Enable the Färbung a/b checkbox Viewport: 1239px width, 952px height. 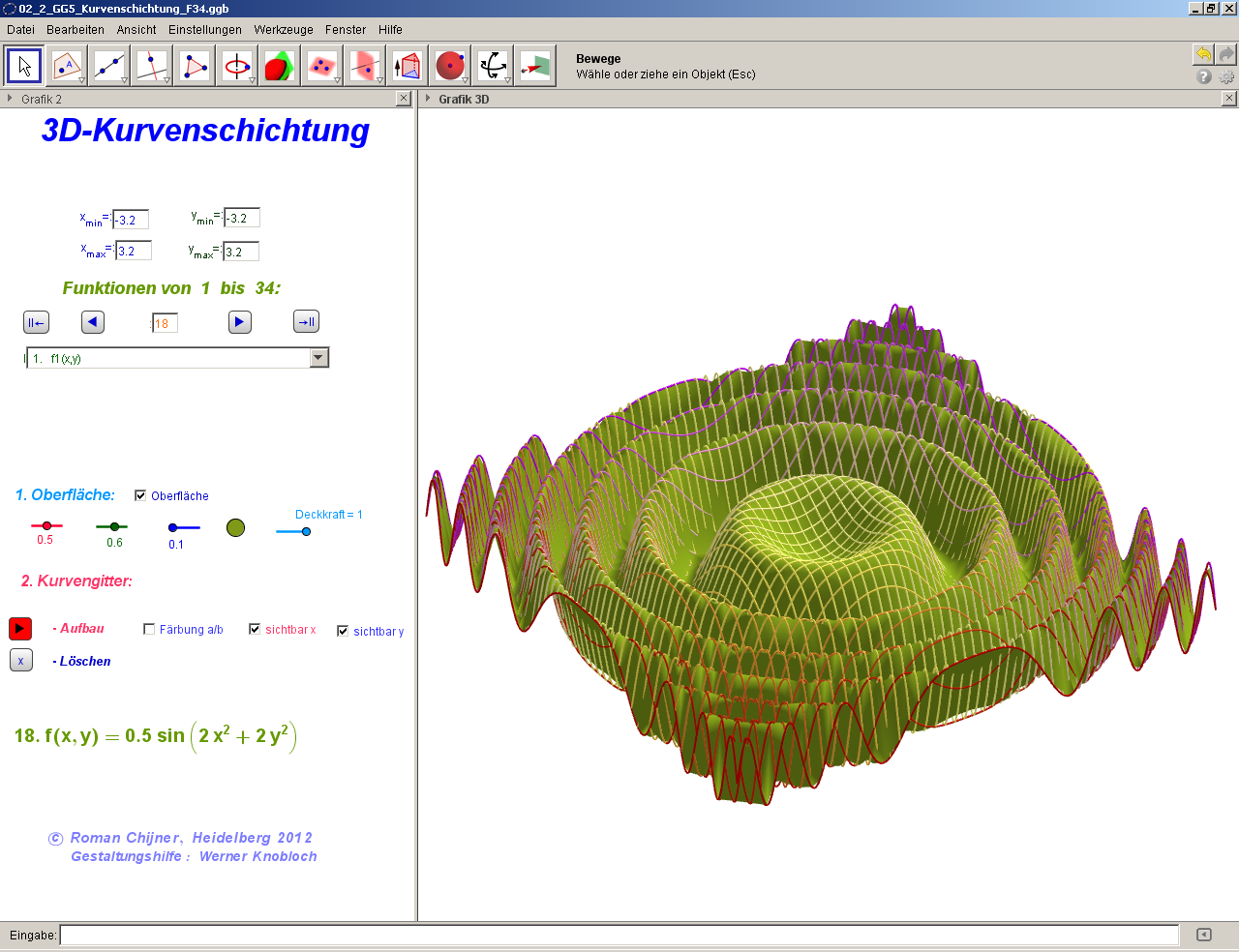tap(149, 629)
